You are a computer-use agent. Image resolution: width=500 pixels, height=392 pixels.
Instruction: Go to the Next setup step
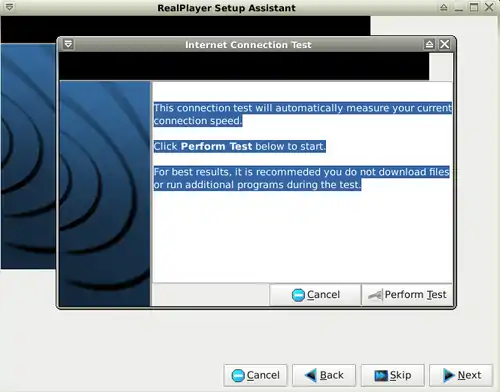tap(461, 375)
